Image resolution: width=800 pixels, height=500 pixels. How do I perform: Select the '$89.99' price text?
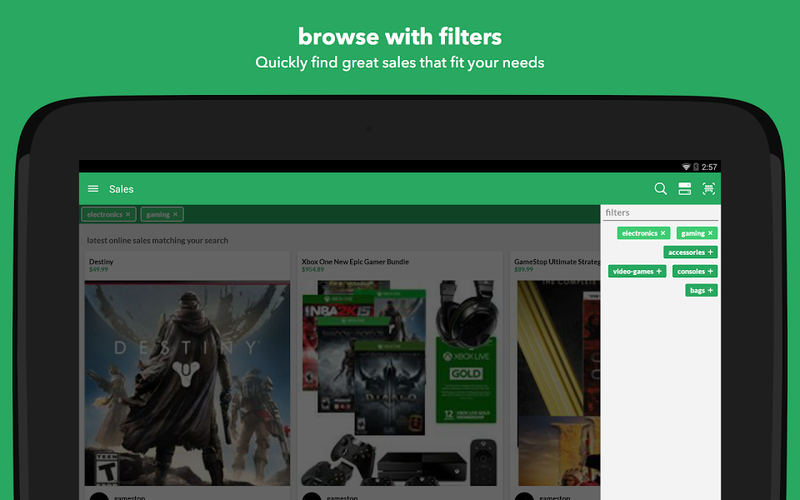(x=523, y=269)
